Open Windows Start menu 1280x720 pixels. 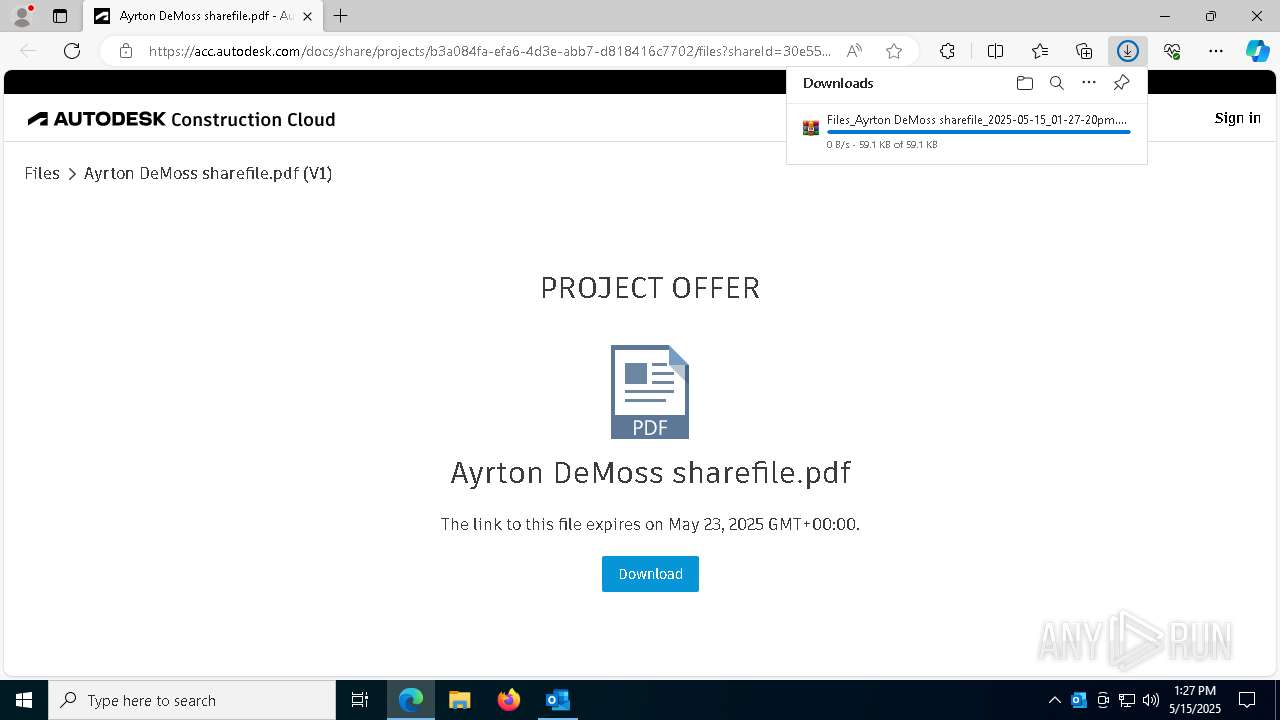(24, 700)
